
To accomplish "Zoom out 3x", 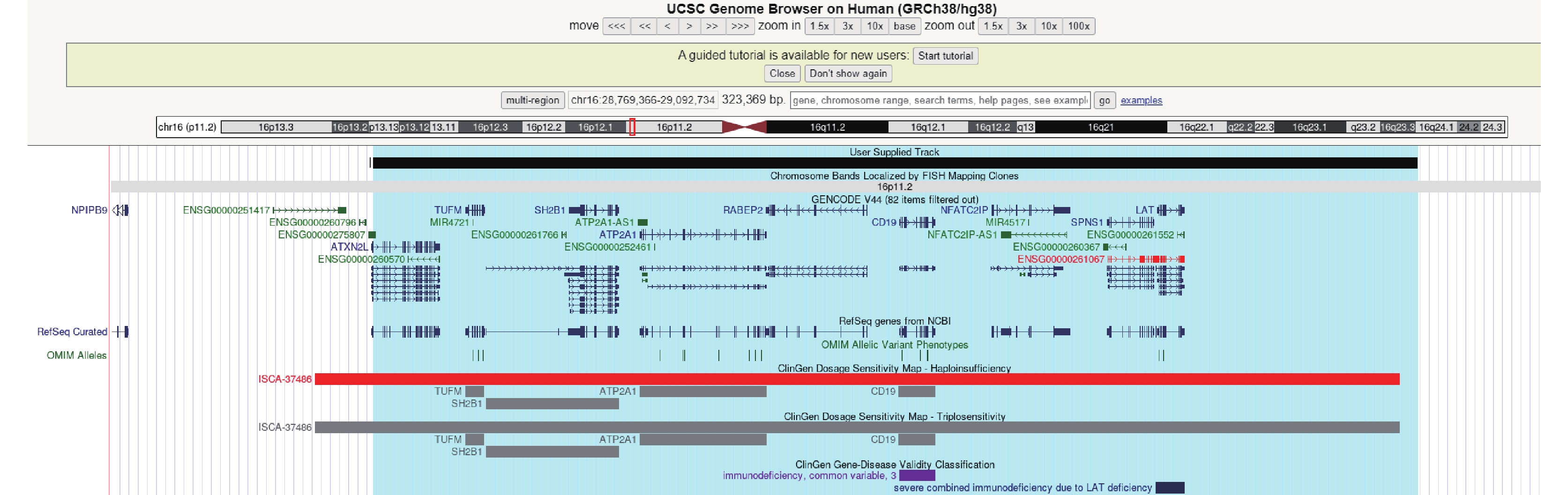I will (1022, 26).
